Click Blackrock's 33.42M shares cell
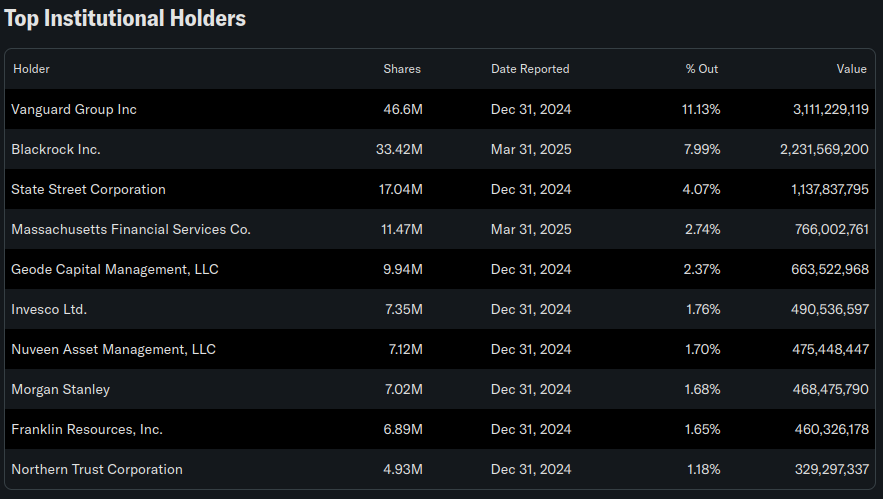The image size is (883, 499). (x=399, y=149)
